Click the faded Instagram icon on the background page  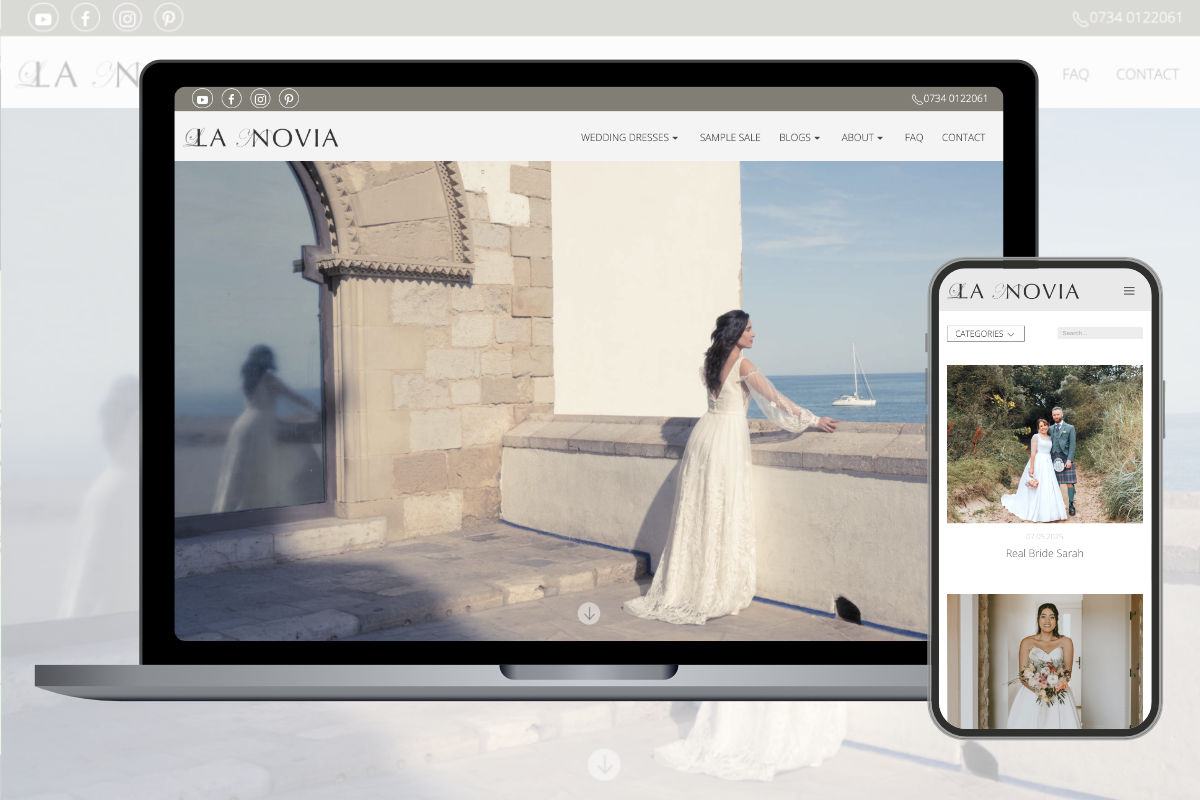click(127, 18)
